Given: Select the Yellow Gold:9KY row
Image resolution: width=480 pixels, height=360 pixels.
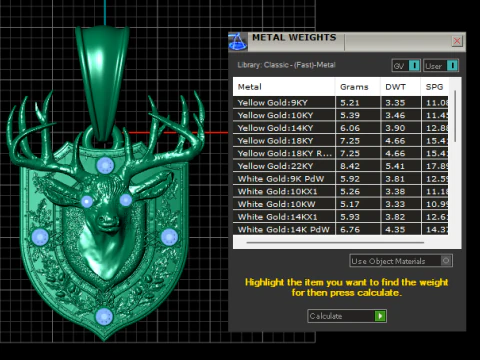Looking at the screenshot, I should (341, 103).
